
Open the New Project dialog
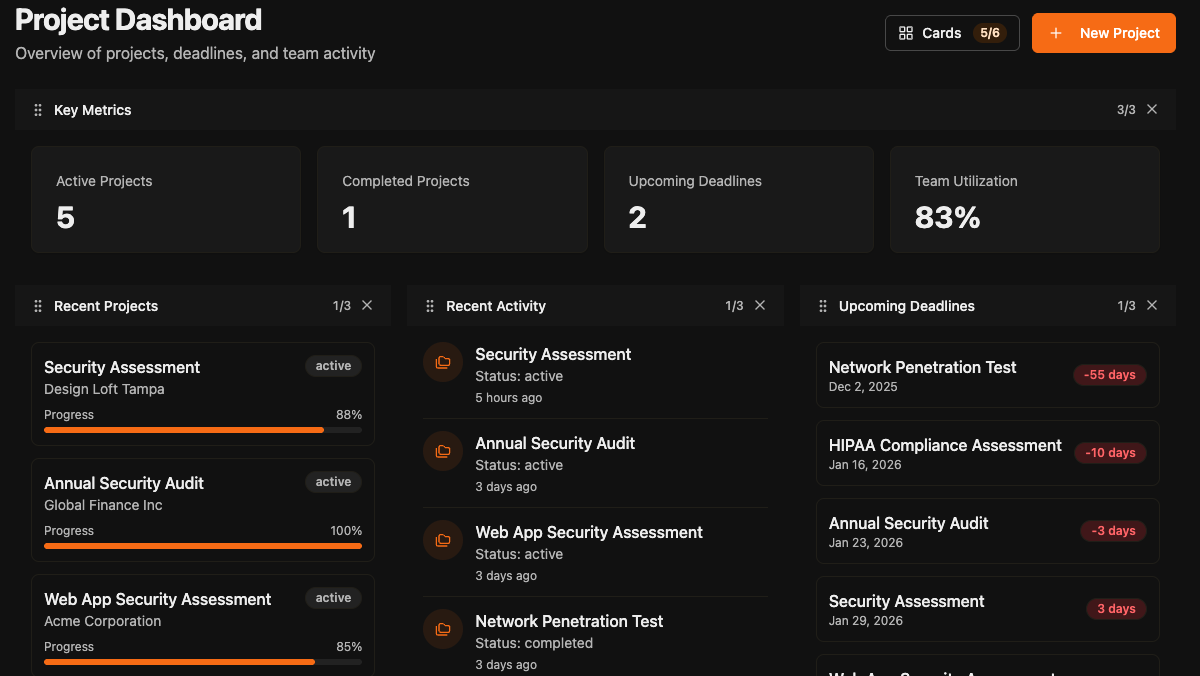point(1103,32)
